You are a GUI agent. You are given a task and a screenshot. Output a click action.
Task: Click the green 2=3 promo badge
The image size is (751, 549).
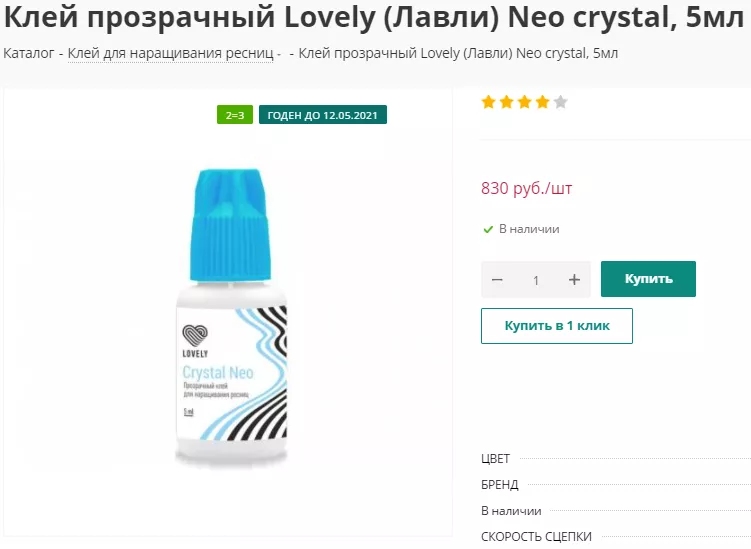[235, 115]
